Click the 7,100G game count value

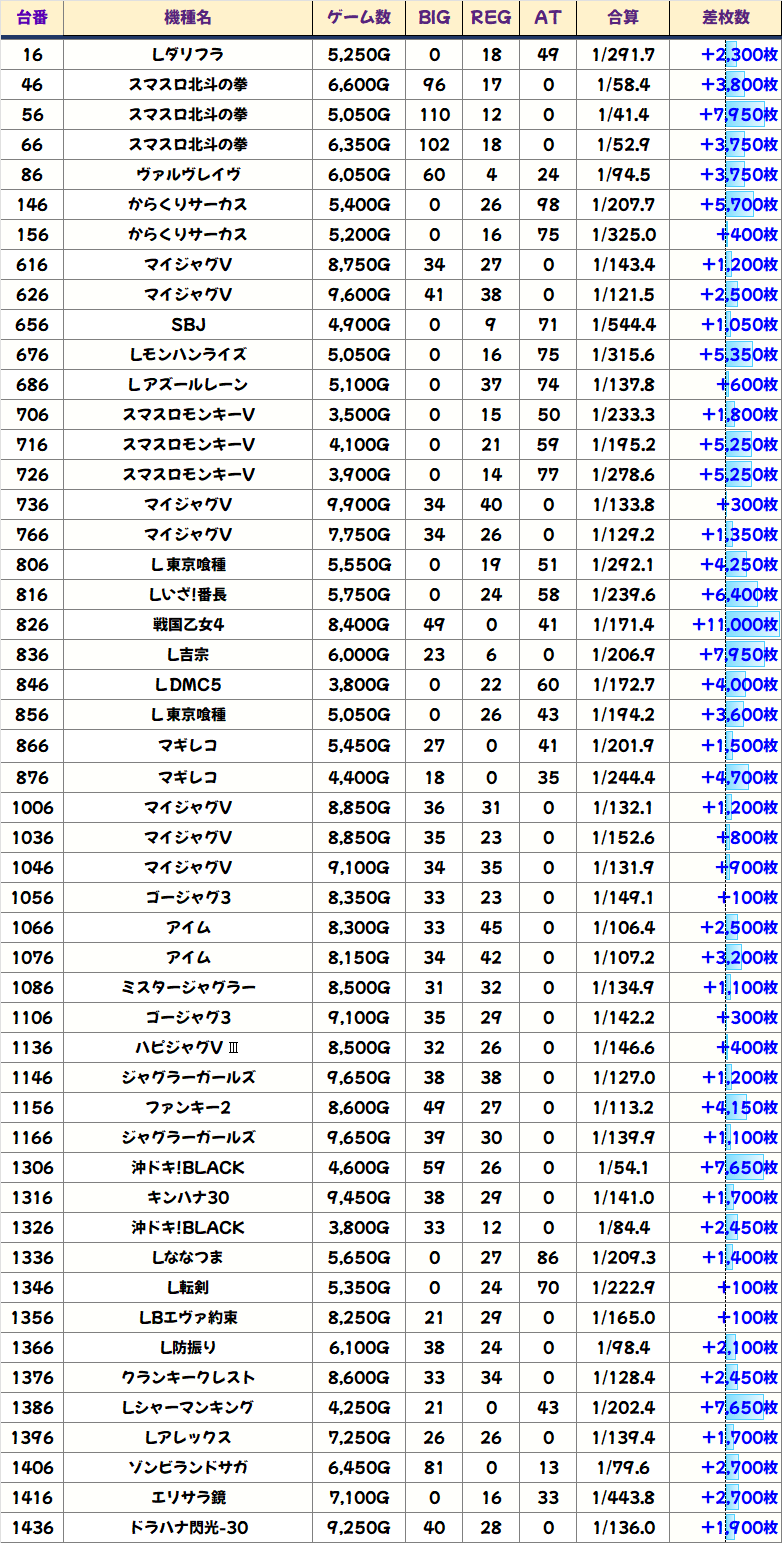click(x=359, y=1498)
